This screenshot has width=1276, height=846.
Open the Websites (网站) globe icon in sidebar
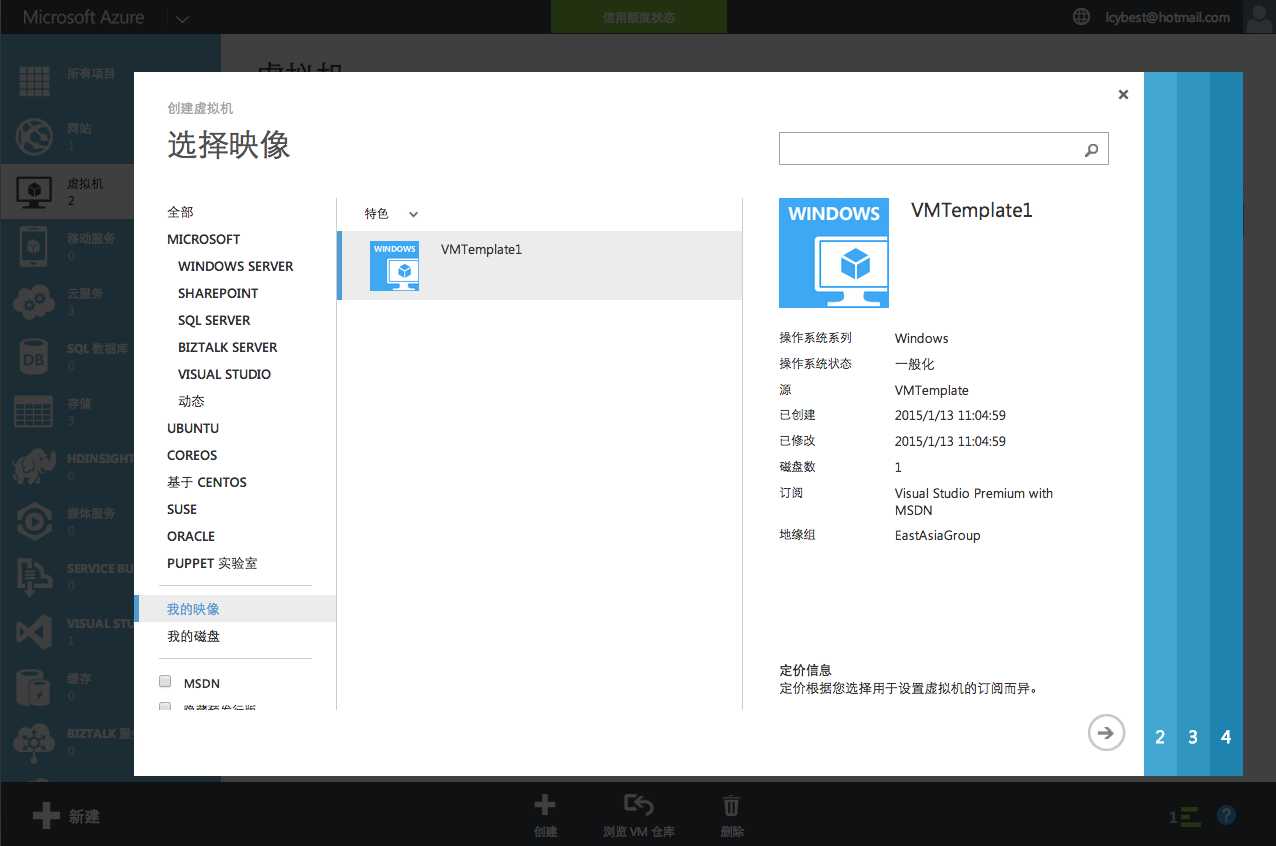point(35,135)
